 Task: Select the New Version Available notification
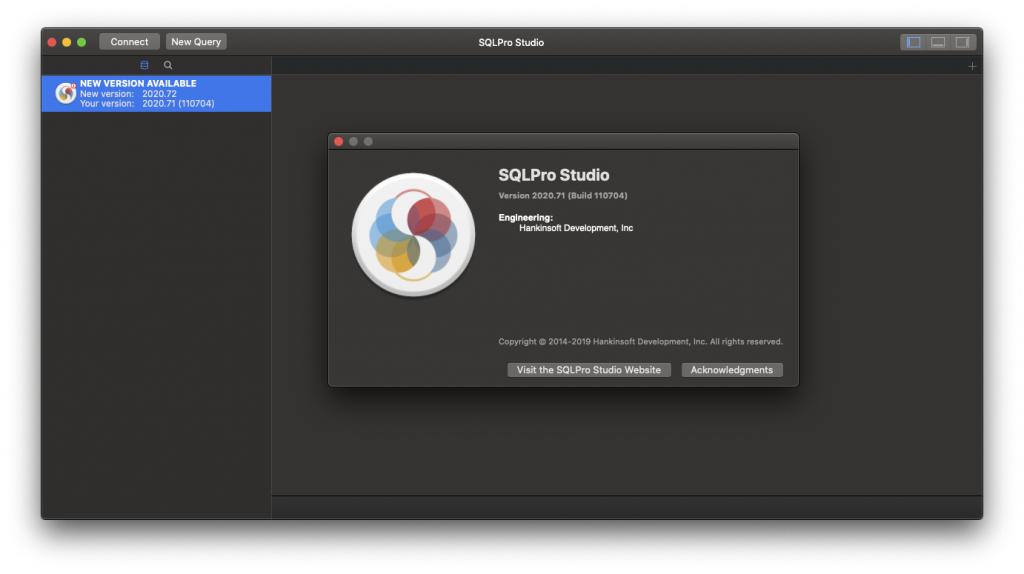(156, 93)
